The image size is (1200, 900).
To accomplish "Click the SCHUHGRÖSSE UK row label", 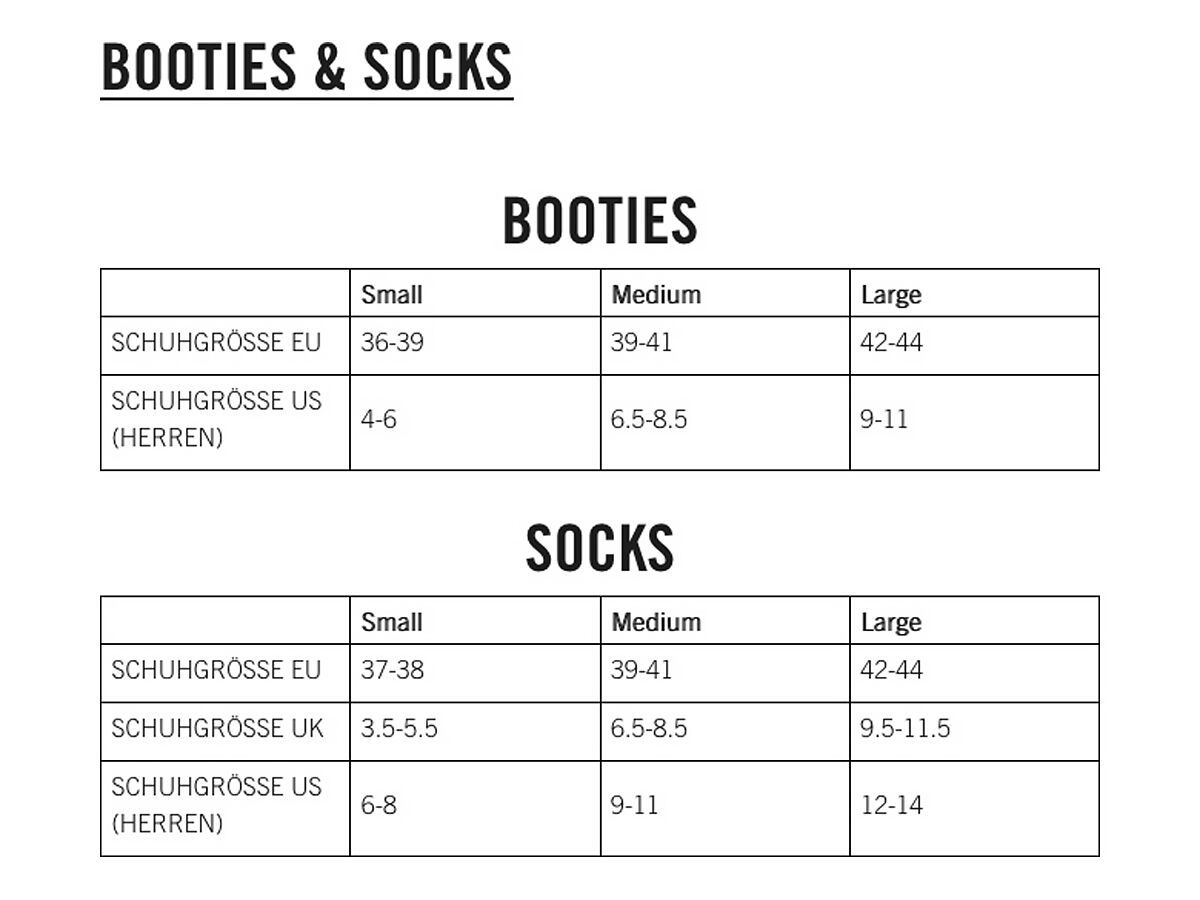I will [217, 729].
